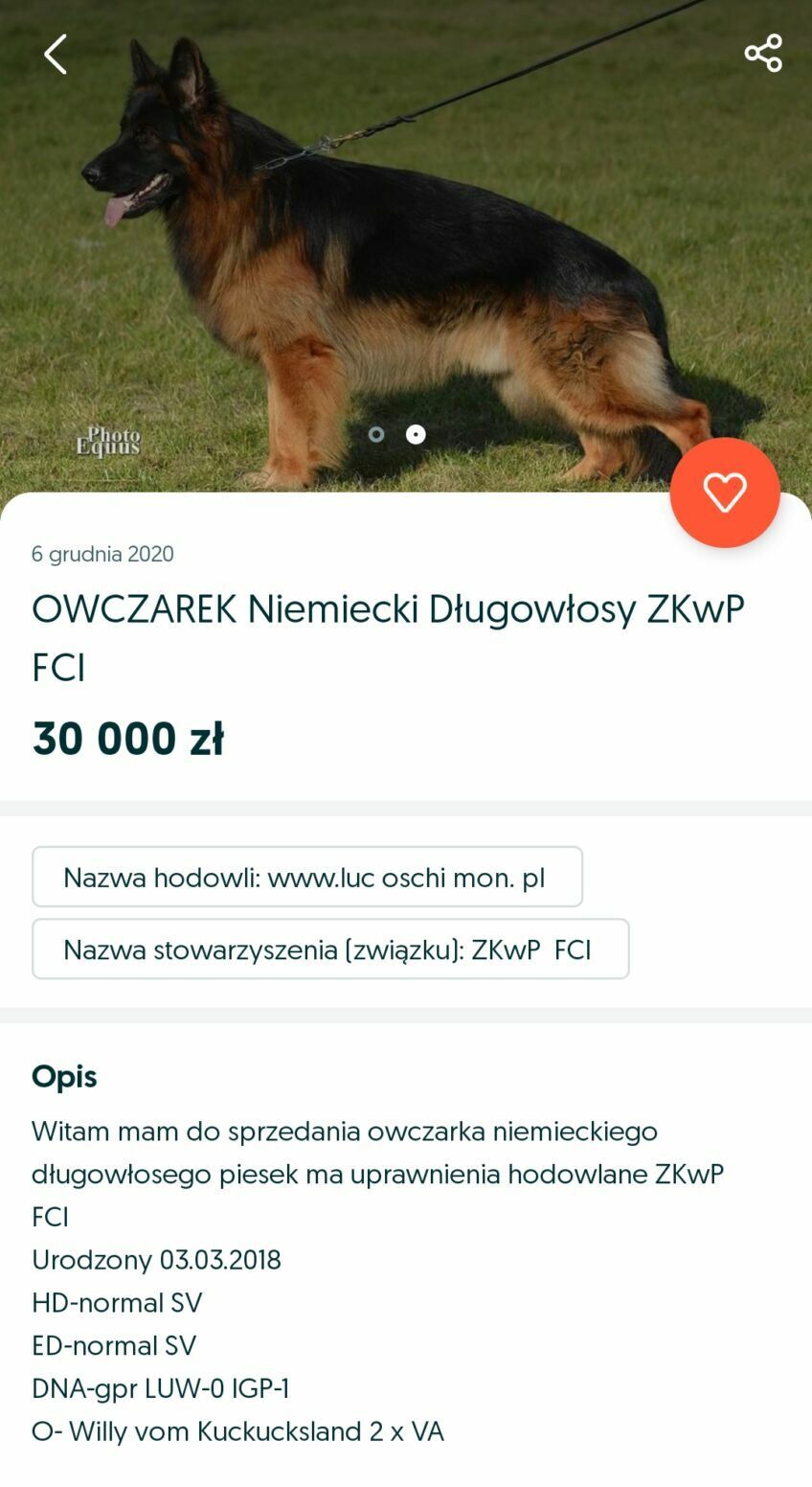Tap the Photo Equus watermark

108,442
